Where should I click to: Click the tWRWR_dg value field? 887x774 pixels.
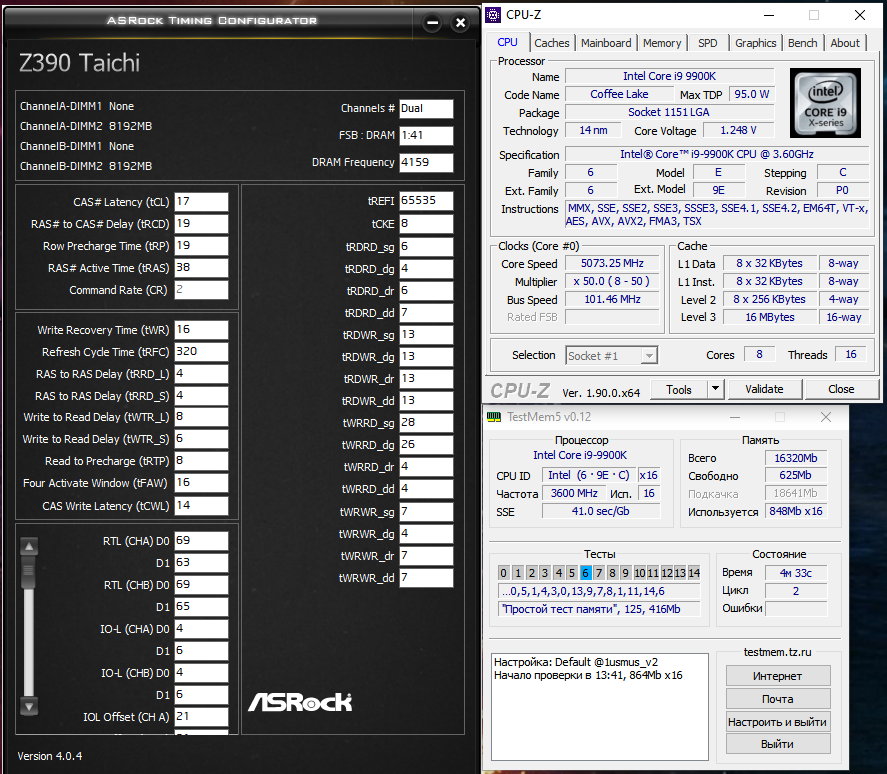coord(427,534)
